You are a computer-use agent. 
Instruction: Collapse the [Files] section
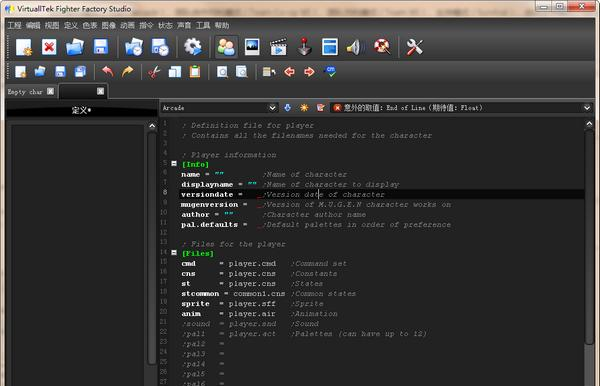coord(174,252)
